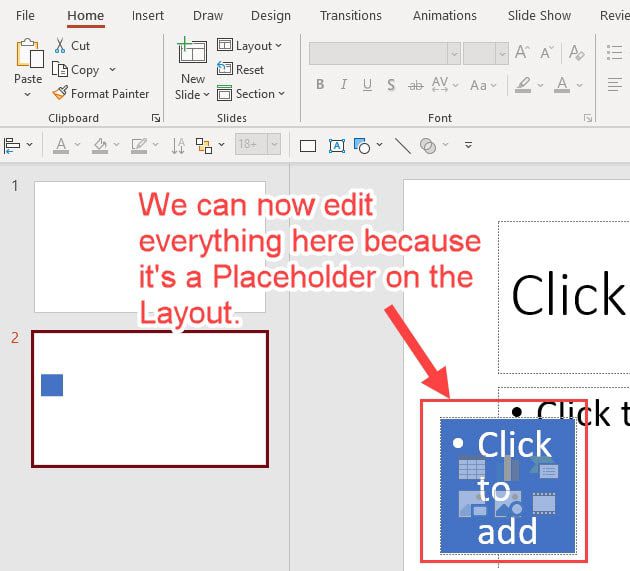This screenshot has height=571, width=630.
Task: Open the File tab
Action: [25, 15]
